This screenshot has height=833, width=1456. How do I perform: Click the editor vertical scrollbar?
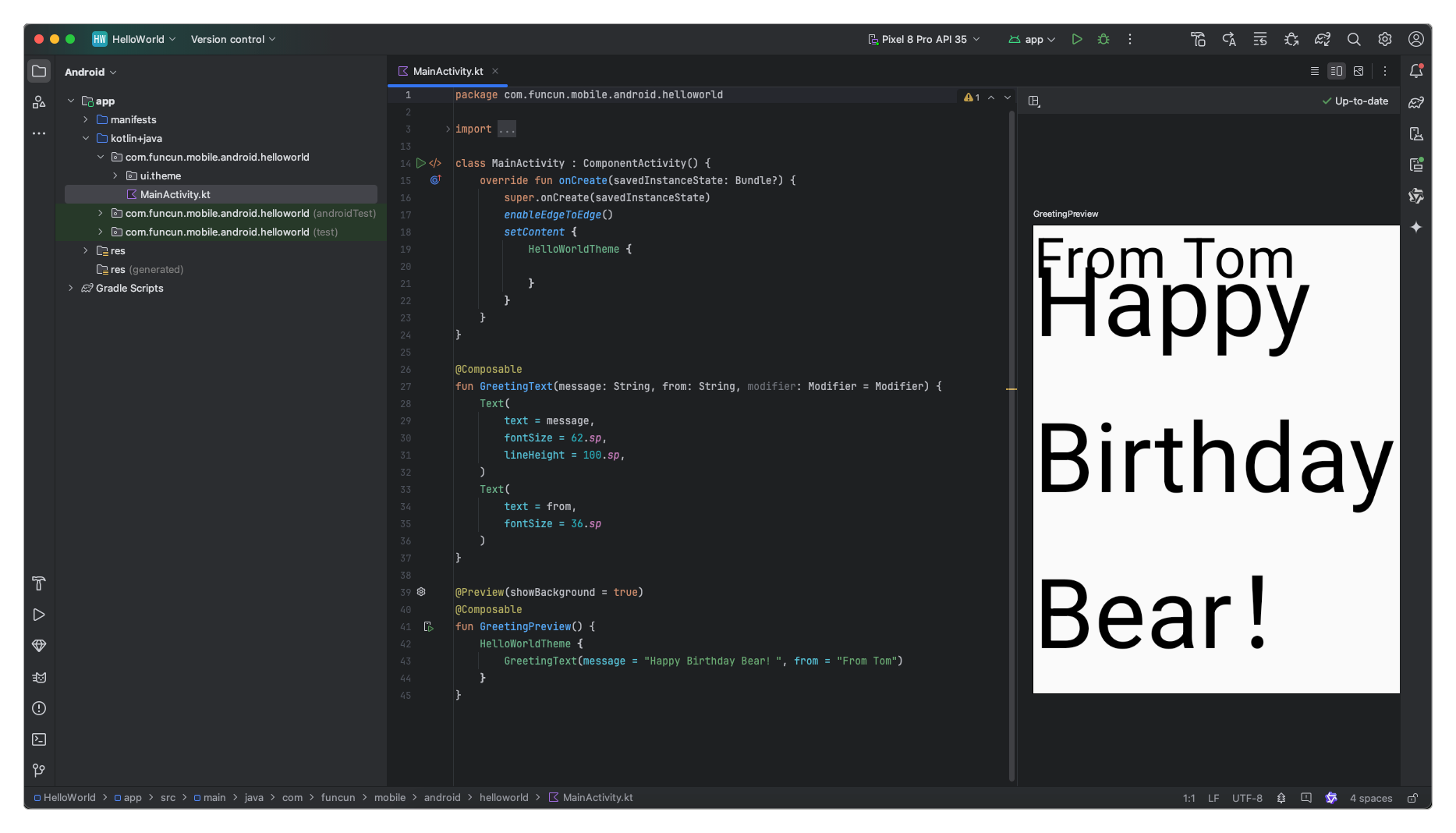(x=1011, y=445)
